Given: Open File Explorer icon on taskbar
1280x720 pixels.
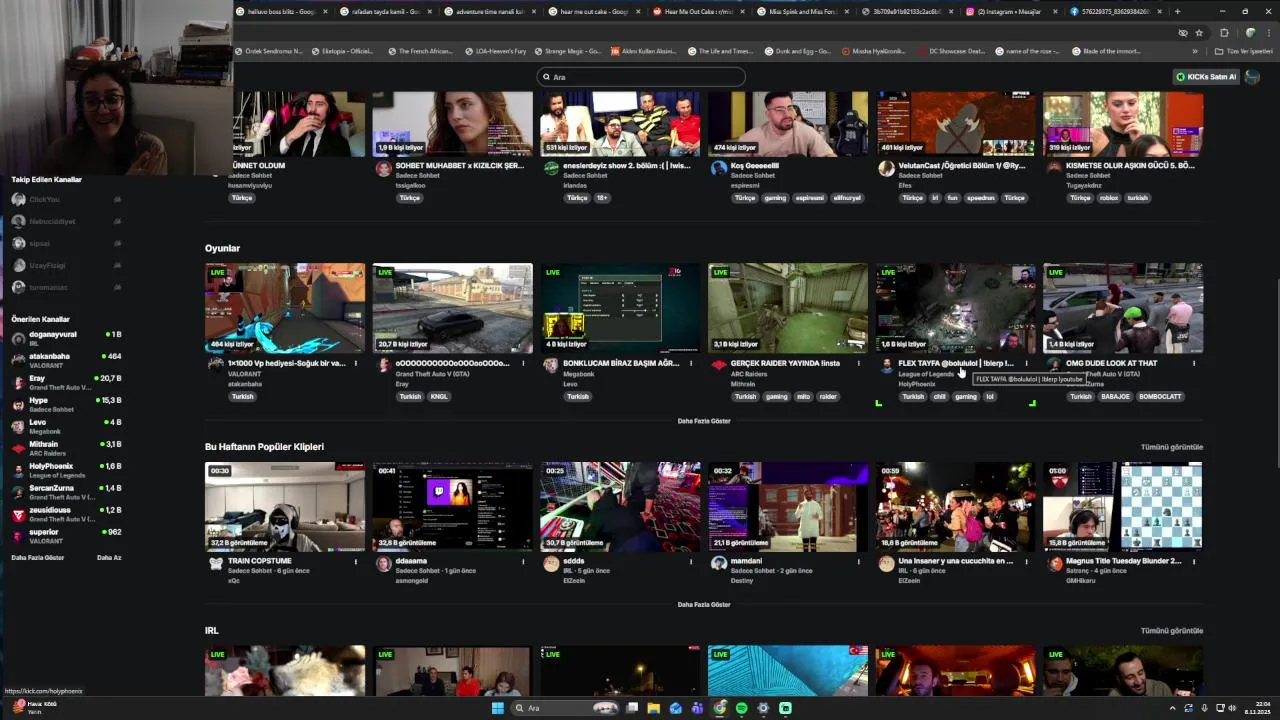Looking at the screenshot, I should pos(653,708).
